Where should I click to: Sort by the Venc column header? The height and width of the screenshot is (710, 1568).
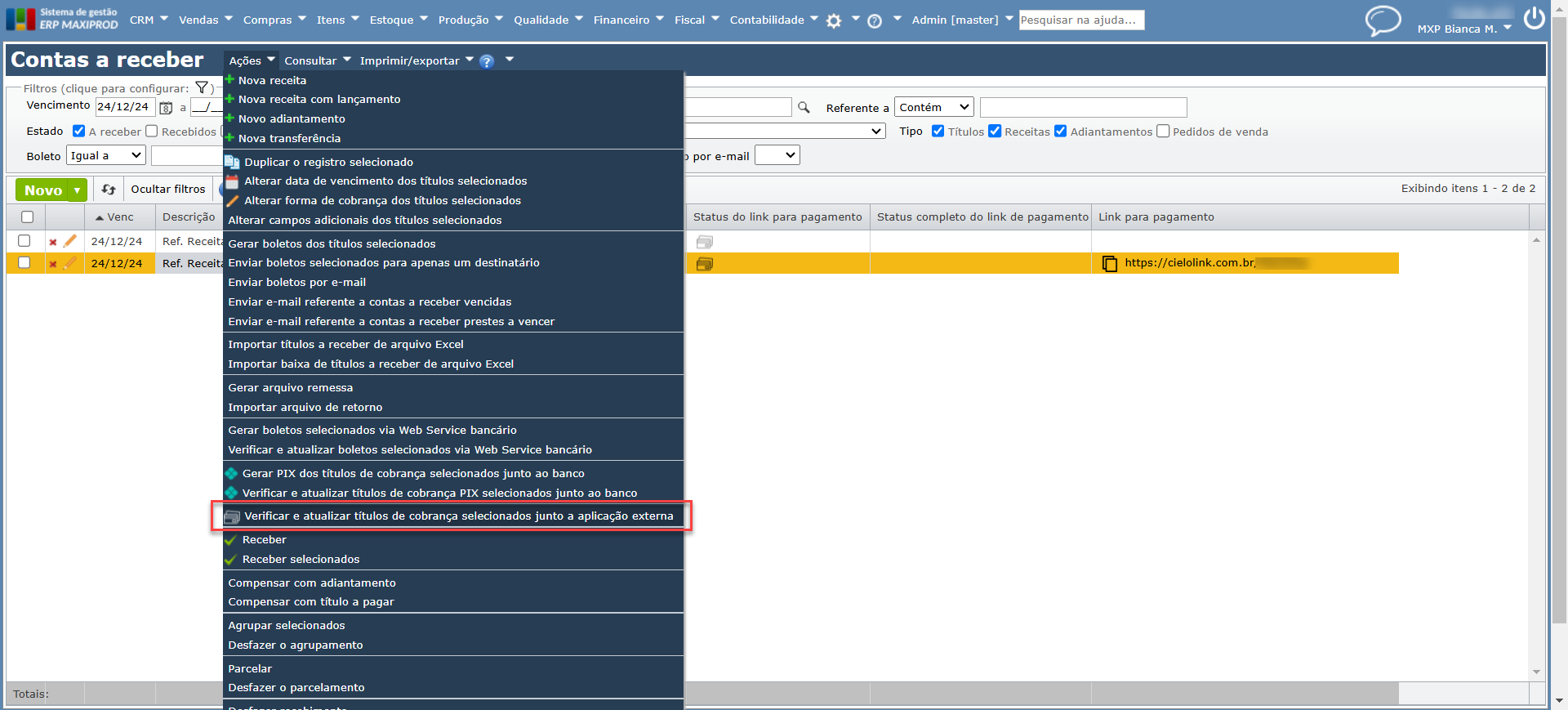click(120, 217)
